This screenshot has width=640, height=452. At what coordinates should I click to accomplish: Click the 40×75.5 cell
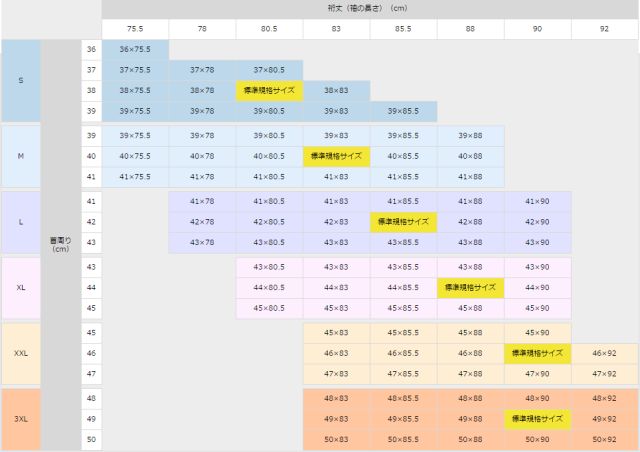(135, 156)
